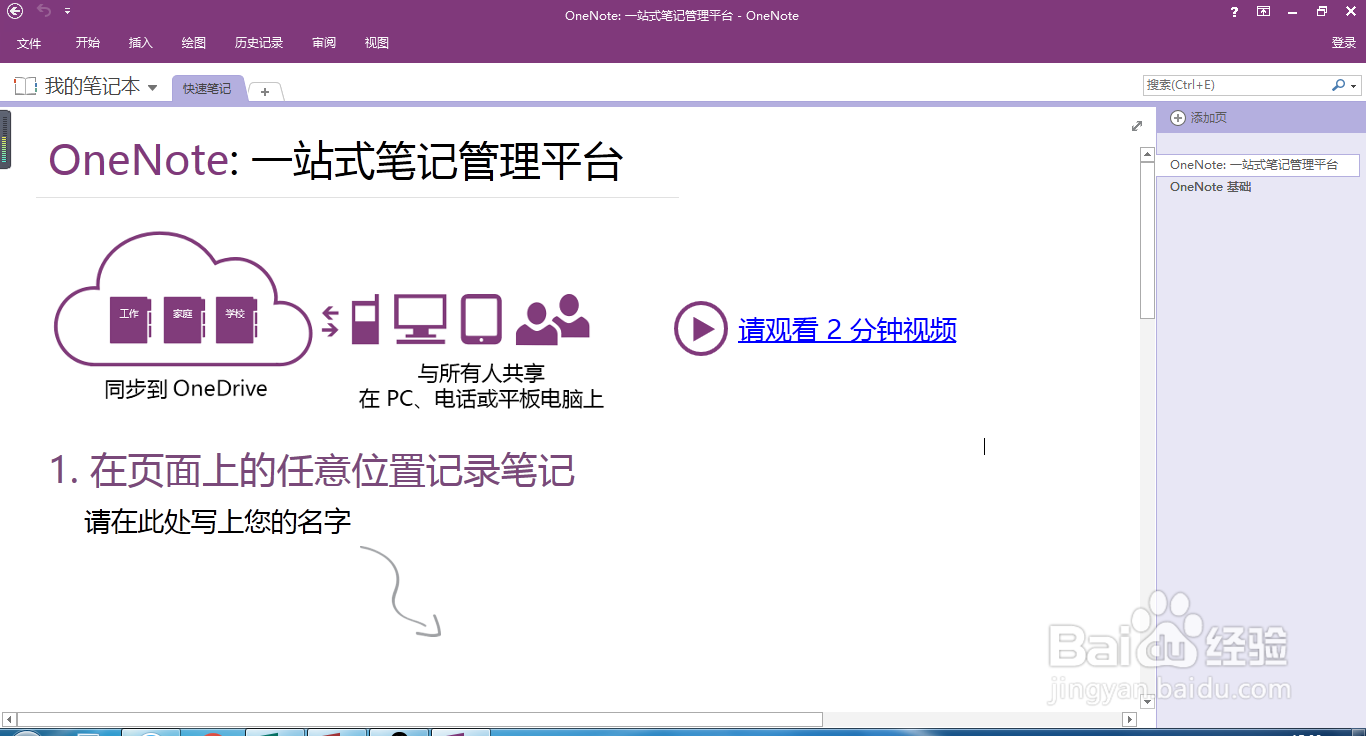
Task: Open the 文件 menu
Action: pyautogui.click(x=29, y=43)
